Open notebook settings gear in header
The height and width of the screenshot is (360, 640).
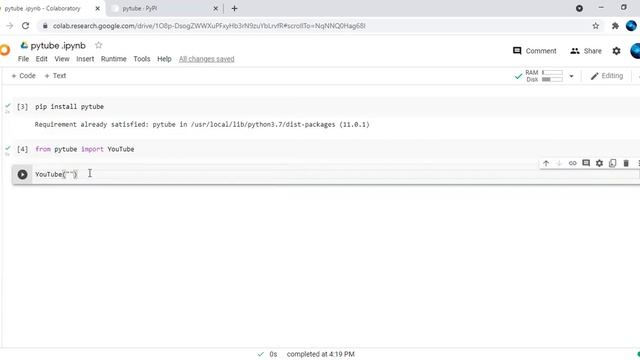click(x=616, y=51)
